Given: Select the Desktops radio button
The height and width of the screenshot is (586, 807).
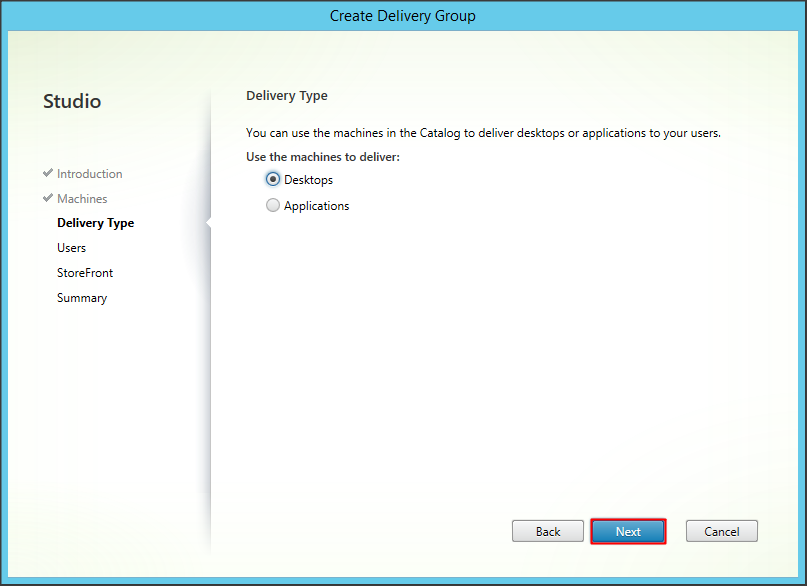Looking at the screenshot, I should coord(273,180).
